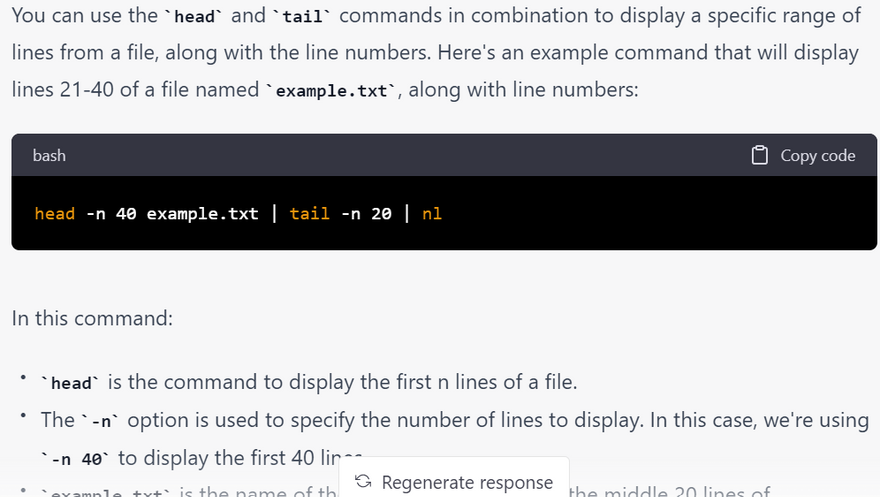
Task: Click inline `example.txt` in the intro paragraph
Action: [x=332, y=91]
